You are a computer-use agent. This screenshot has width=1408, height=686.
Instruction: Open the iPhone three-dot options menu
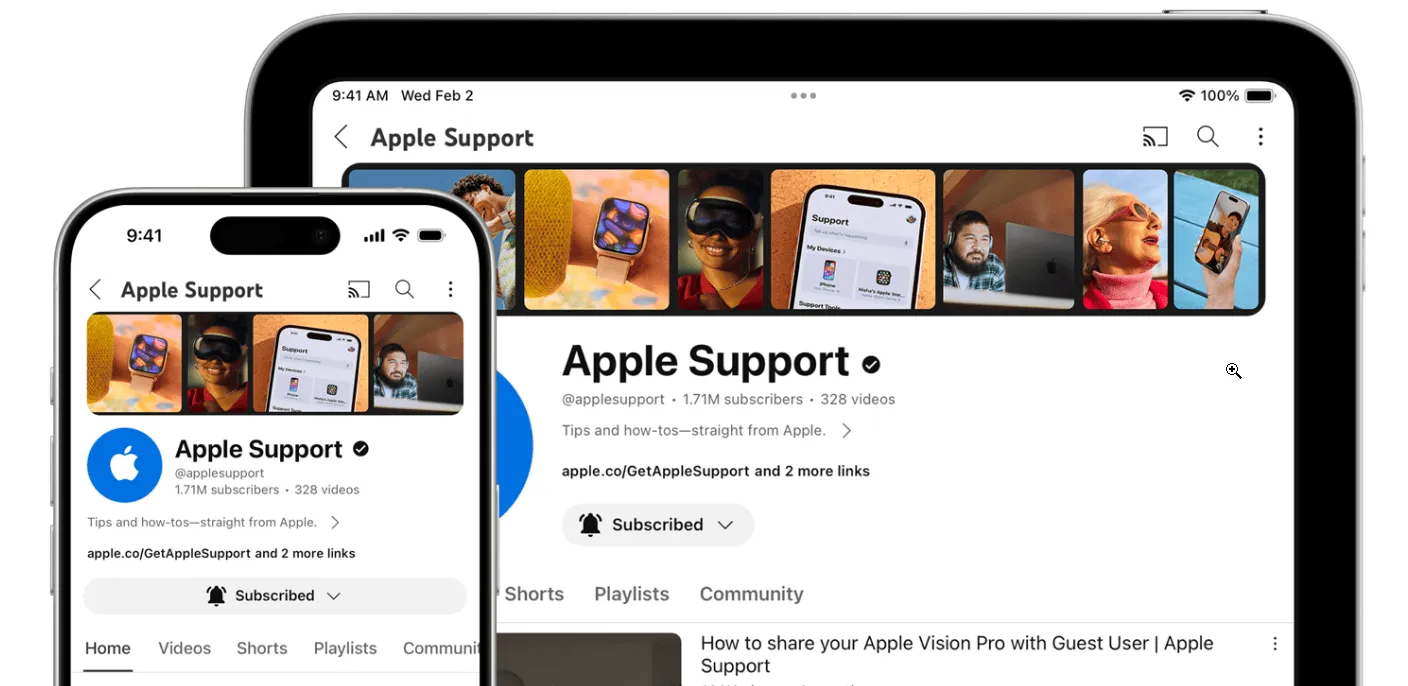coord(450,290)
